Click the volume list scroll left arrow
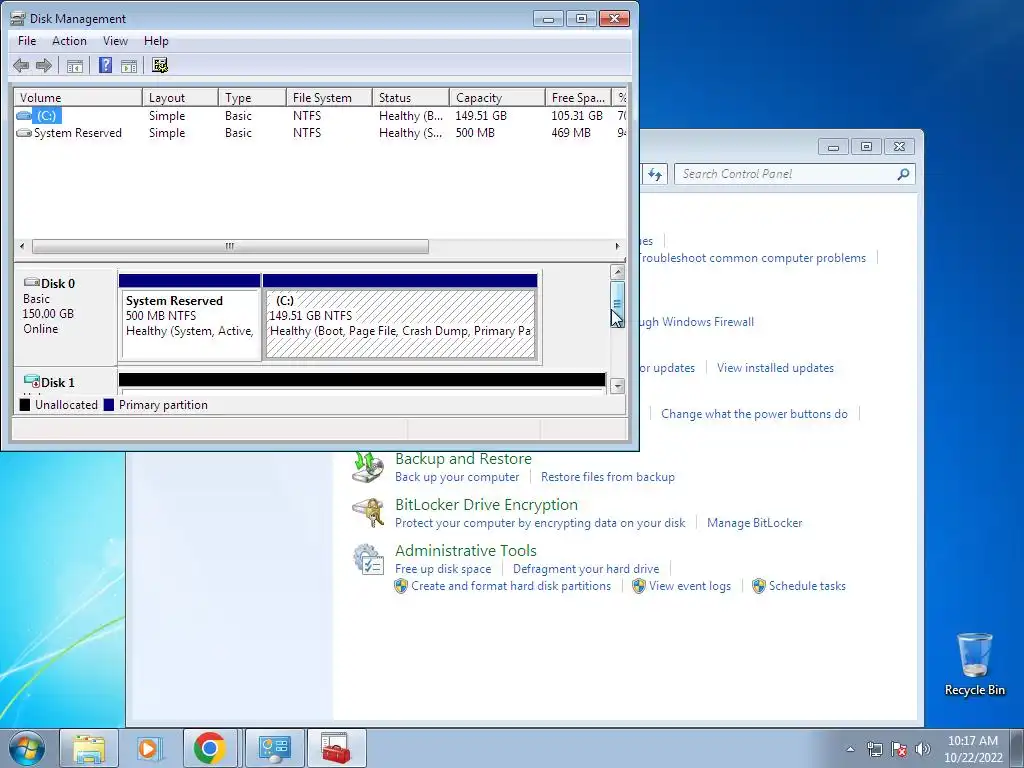The image size is (1024, 768). click(22, 246)
